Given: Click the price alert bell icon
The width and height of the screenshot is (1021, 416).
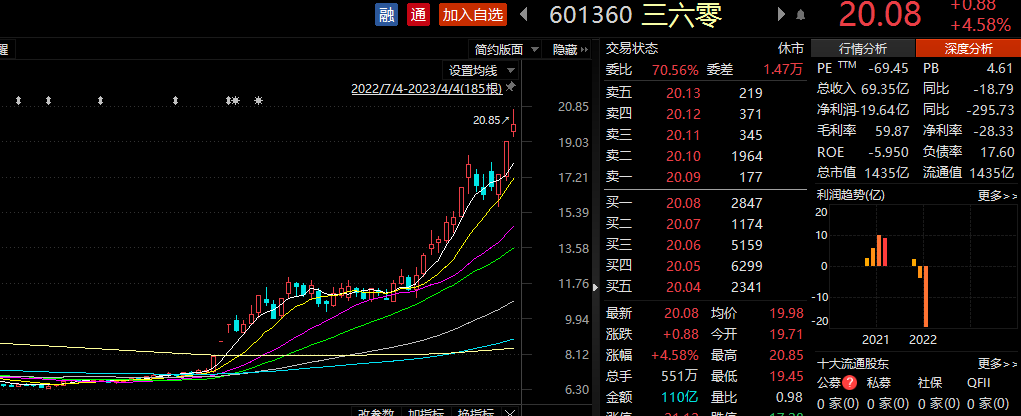Looking at the screenshot, I should pyautogui.click(x=799, y=15).
